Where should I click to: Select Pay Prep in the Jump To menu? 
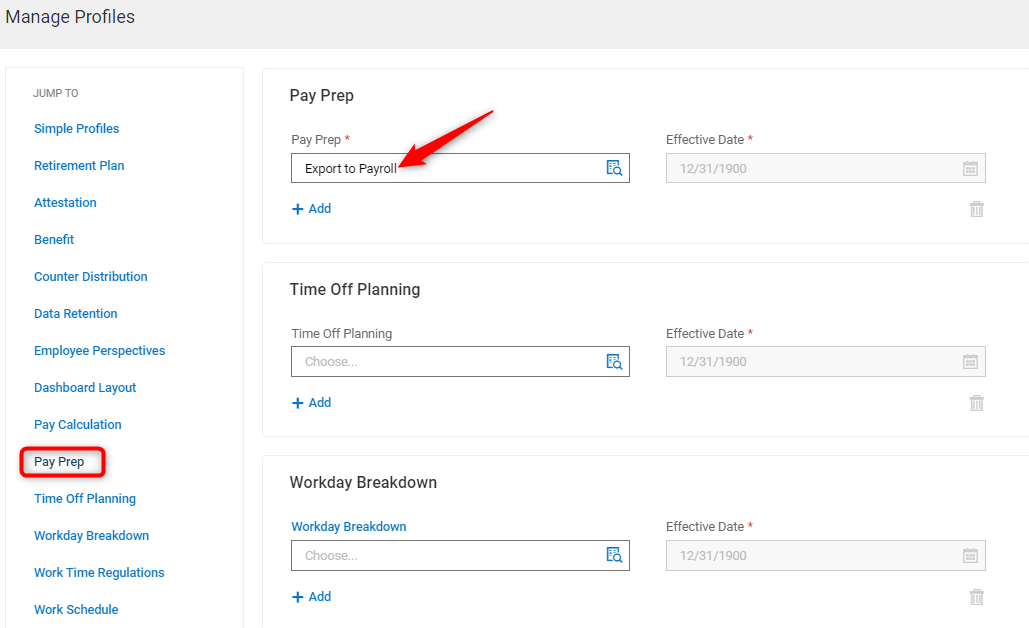[61, 461]
